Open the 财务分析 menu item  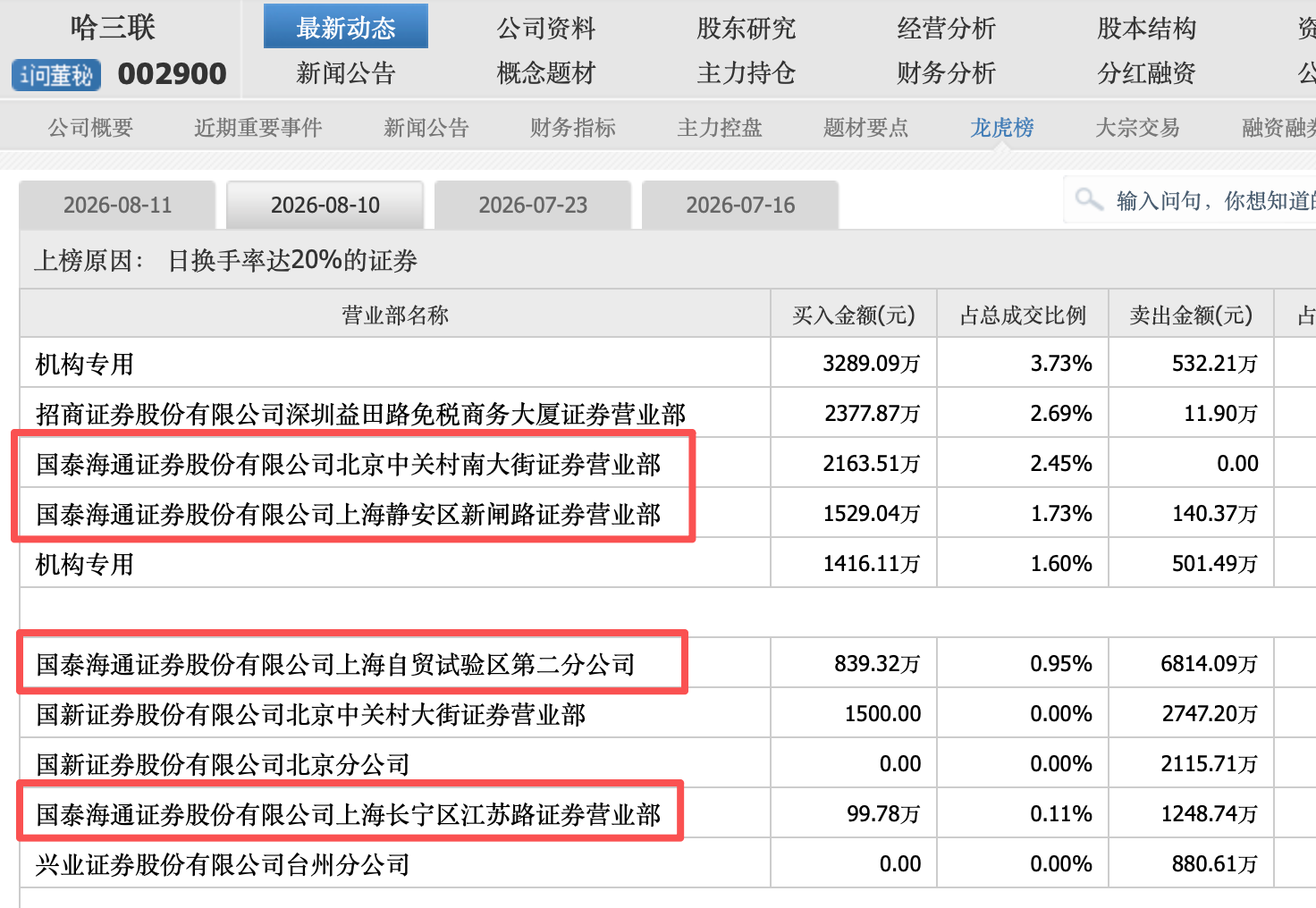tap(947, 72)
